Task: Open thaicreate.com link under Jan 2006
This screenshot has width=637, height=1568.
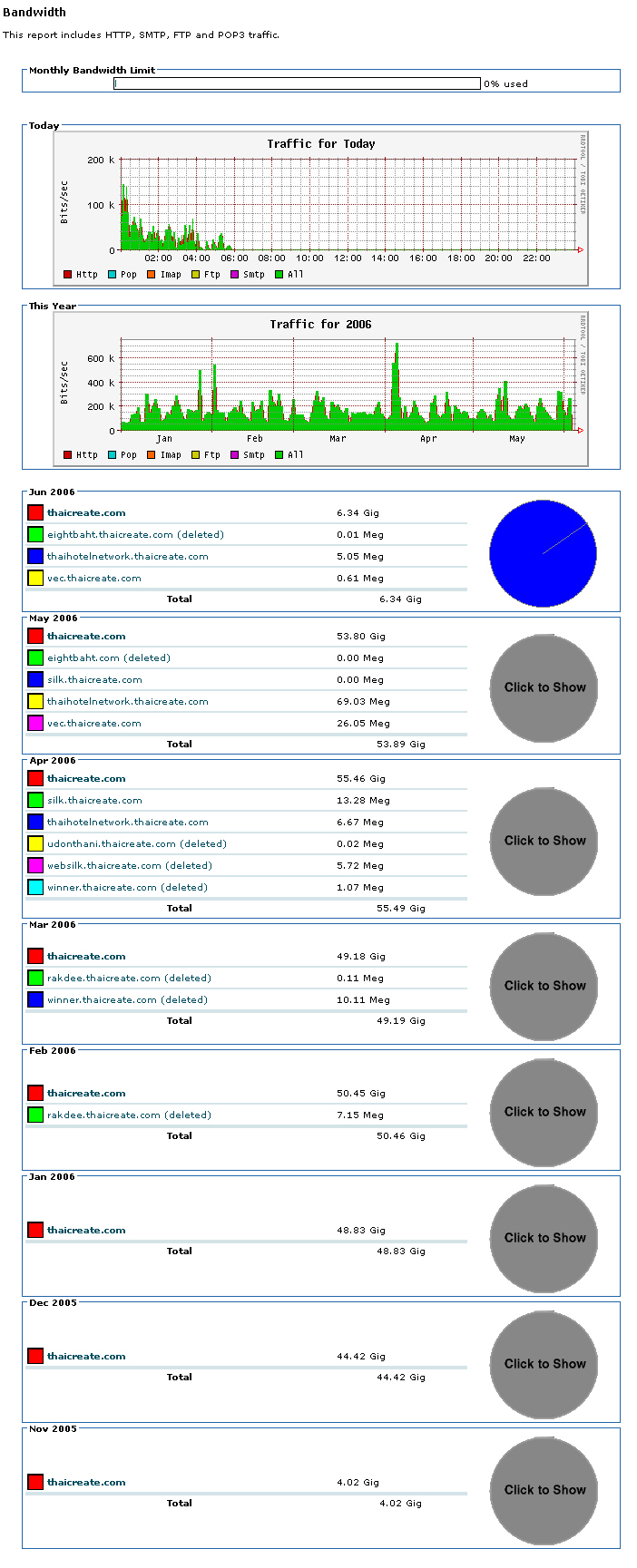Action: [x=86, y=1231]
